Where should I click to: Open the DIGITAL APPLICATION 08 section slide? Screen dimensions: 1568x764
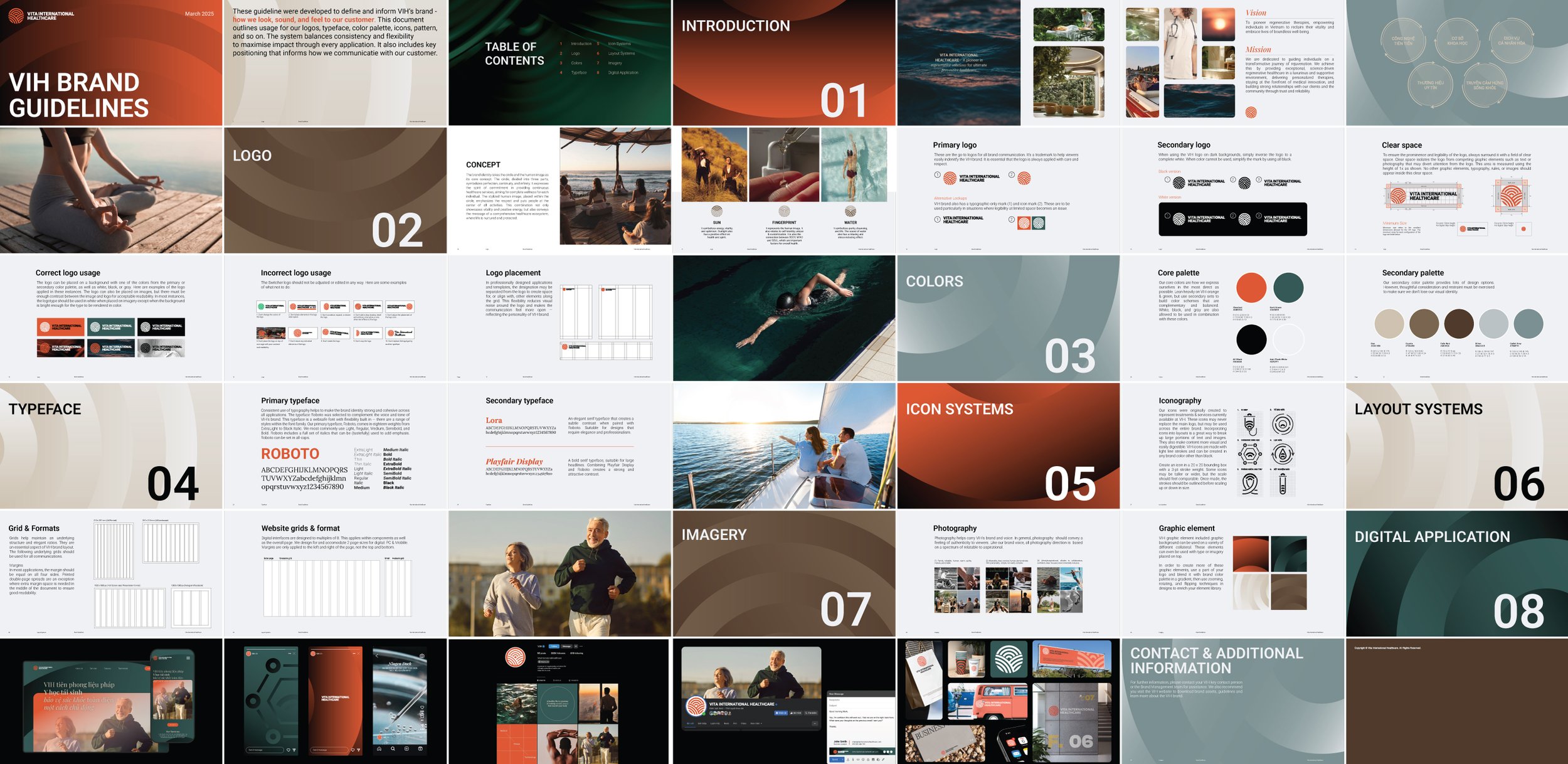click(x=1457, y=574)
